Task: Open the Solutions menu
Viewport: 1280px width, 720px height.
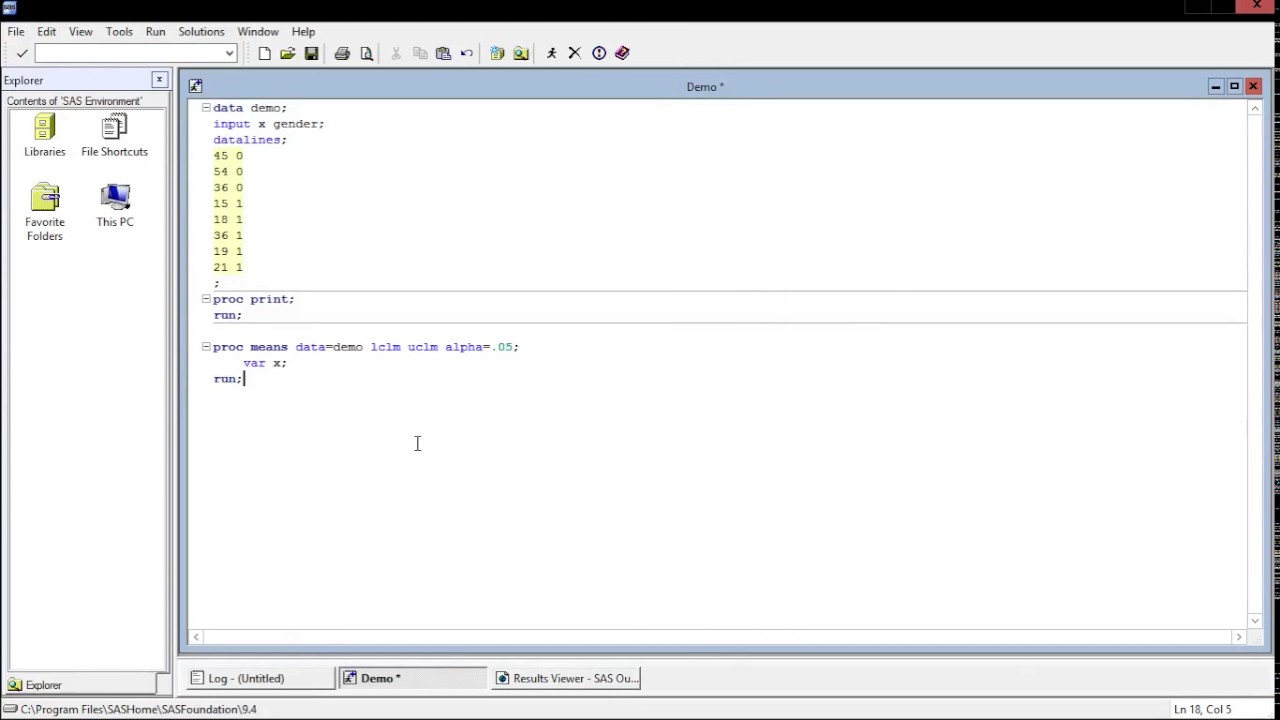Action: [x=201, y=32]
